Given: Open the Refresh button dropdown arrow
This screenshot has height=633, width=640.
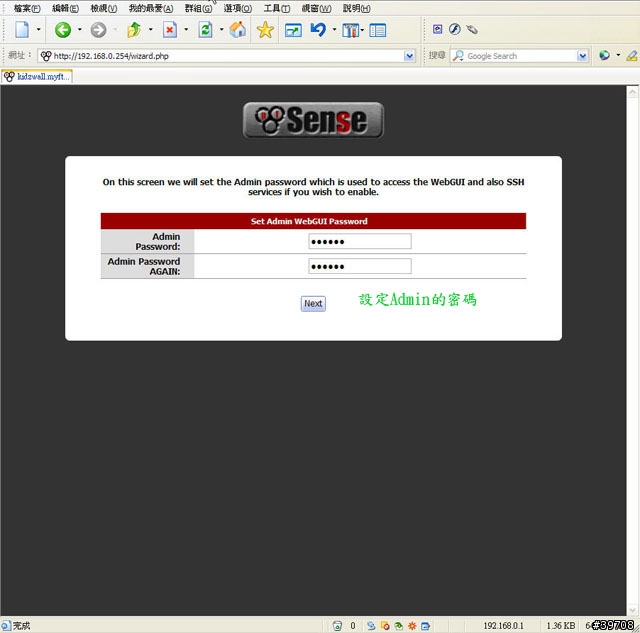Looking at the screenshot, I should (222, 29).
